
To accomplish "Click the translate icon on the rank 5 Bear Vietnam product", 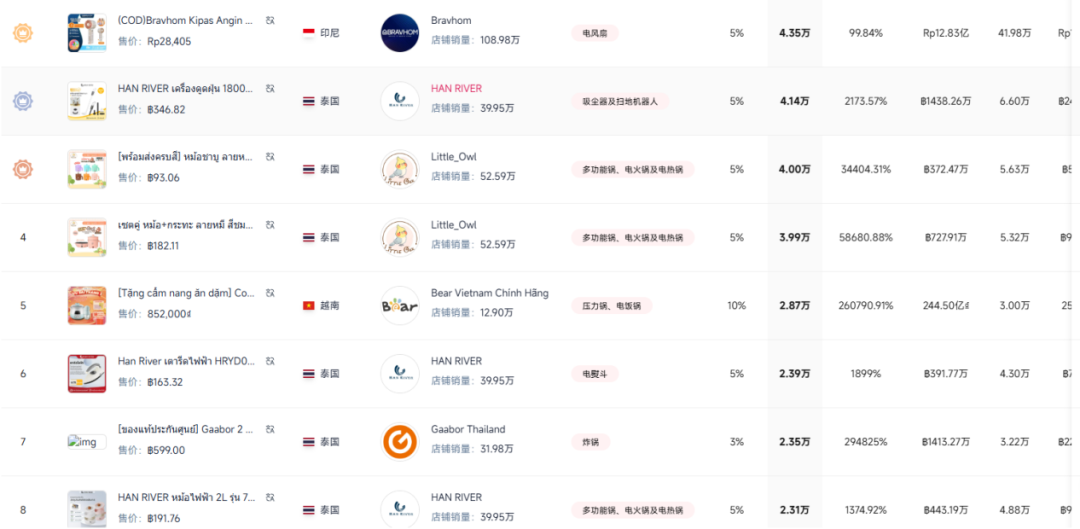I will (x=270, y=293).
